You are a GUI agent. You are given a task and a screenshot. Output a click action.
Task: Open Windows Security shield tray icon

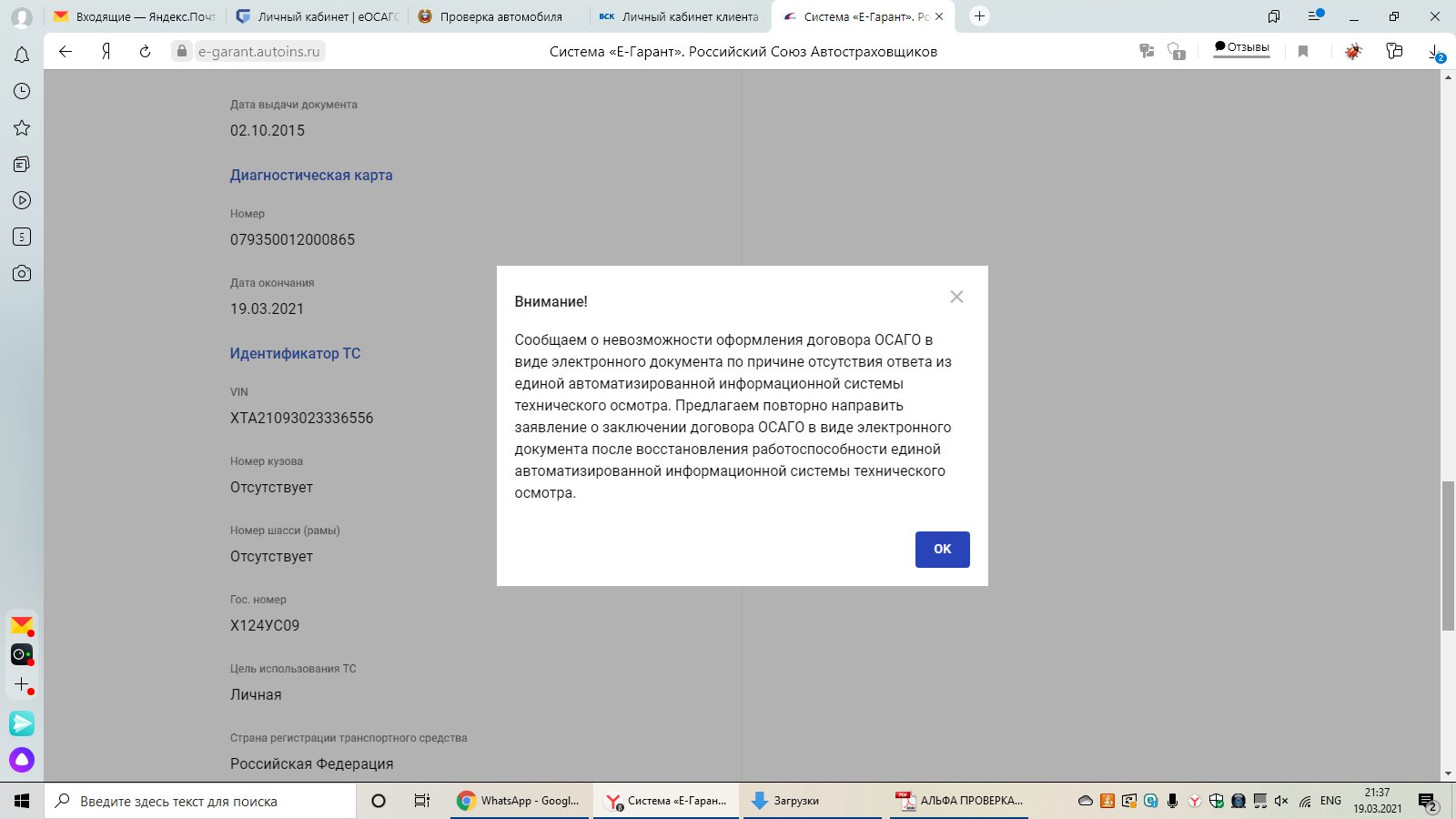coord(1217,801)
